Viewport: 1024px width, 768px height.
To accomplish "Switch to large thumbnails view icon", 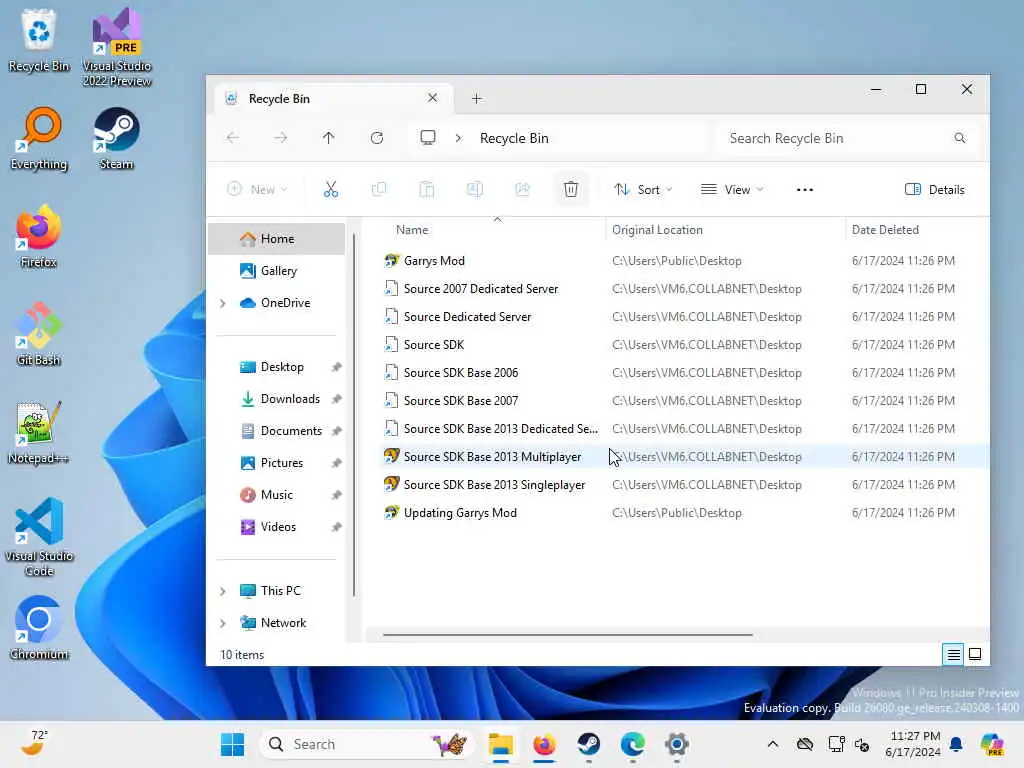I will point(975,654).
